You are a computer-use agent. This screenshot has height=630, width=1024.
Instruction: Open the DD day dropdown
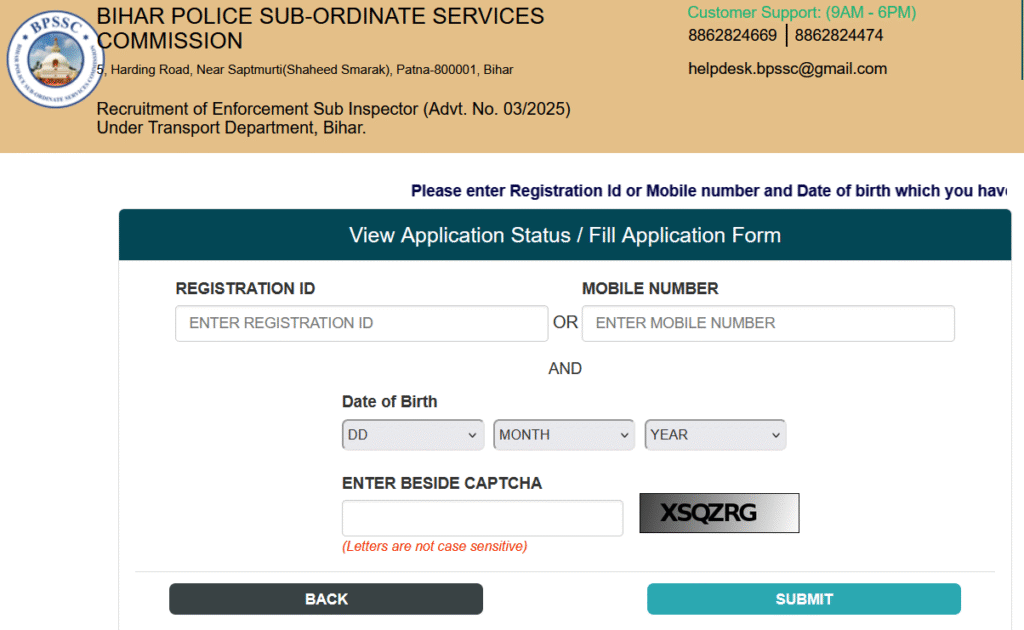click(413, 435)
